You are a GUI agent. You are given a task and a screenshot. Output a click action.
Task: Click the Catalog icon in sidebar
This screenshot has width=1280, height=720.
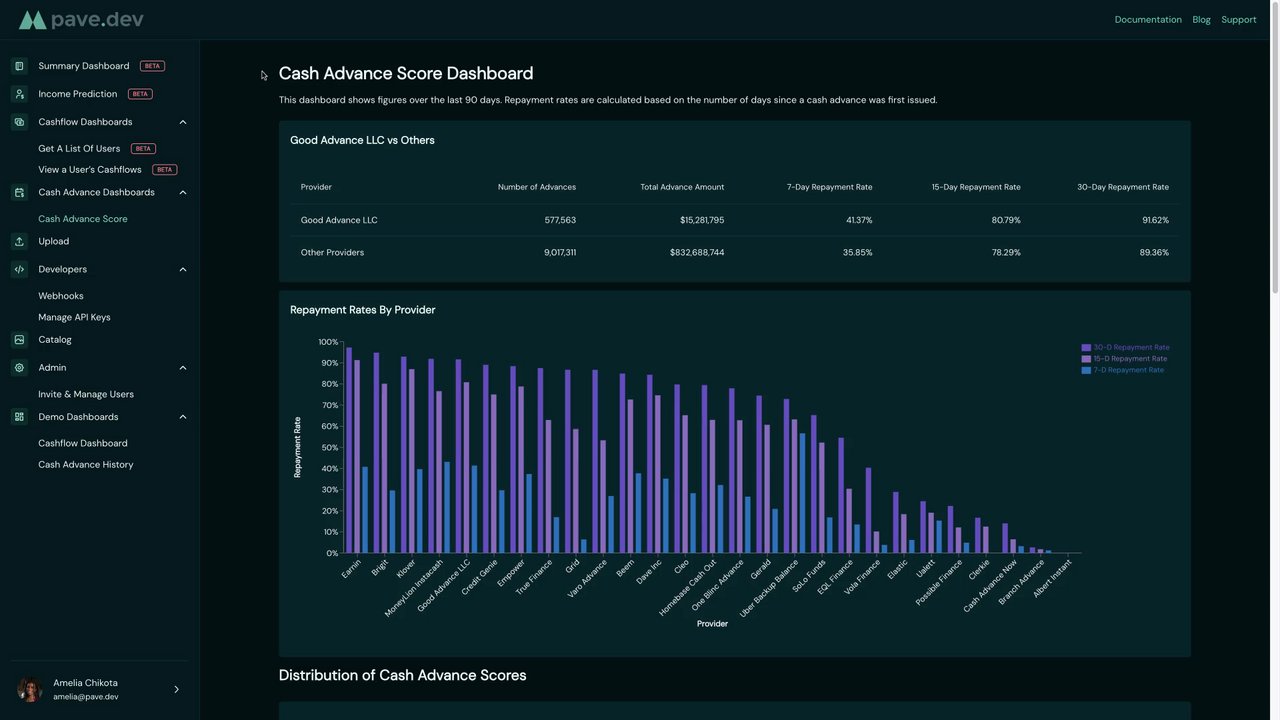[x=19, y=340]
